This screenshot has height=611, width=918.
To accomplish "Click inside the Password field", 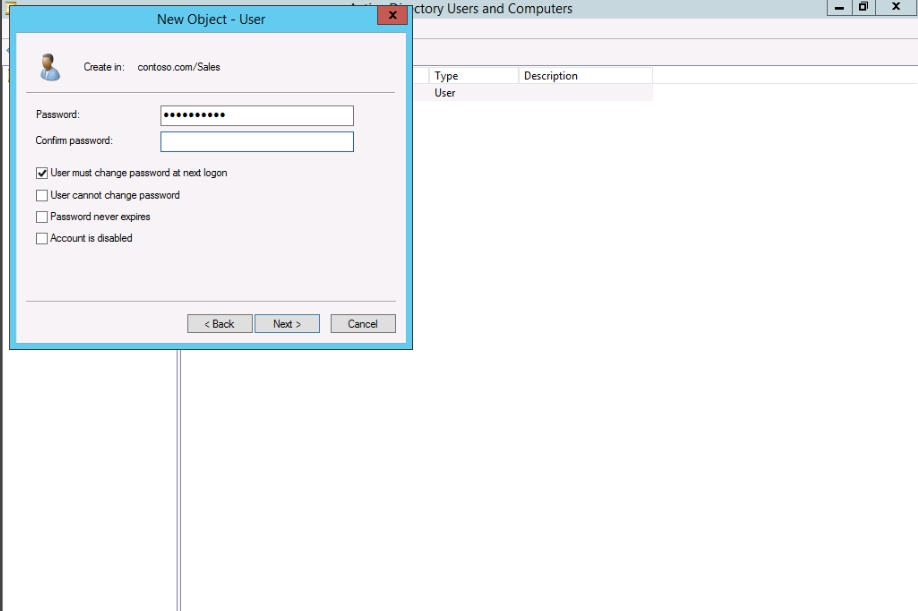I will coord(256,116).
